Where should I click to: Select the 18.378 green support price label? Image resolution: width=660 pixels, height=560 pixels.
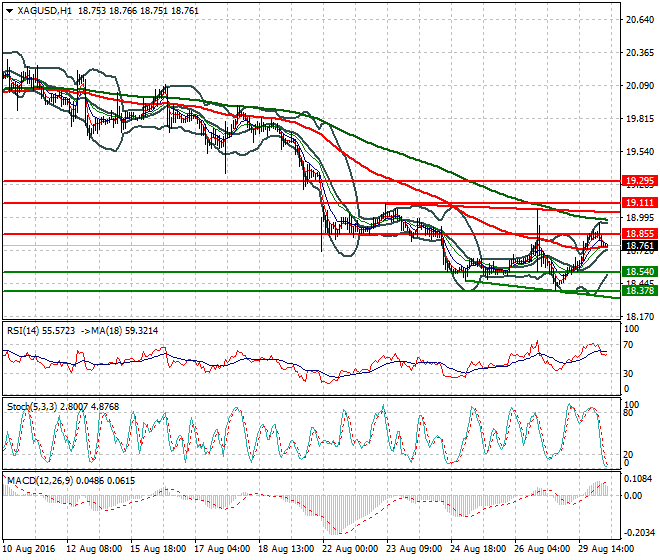(640, 291)
